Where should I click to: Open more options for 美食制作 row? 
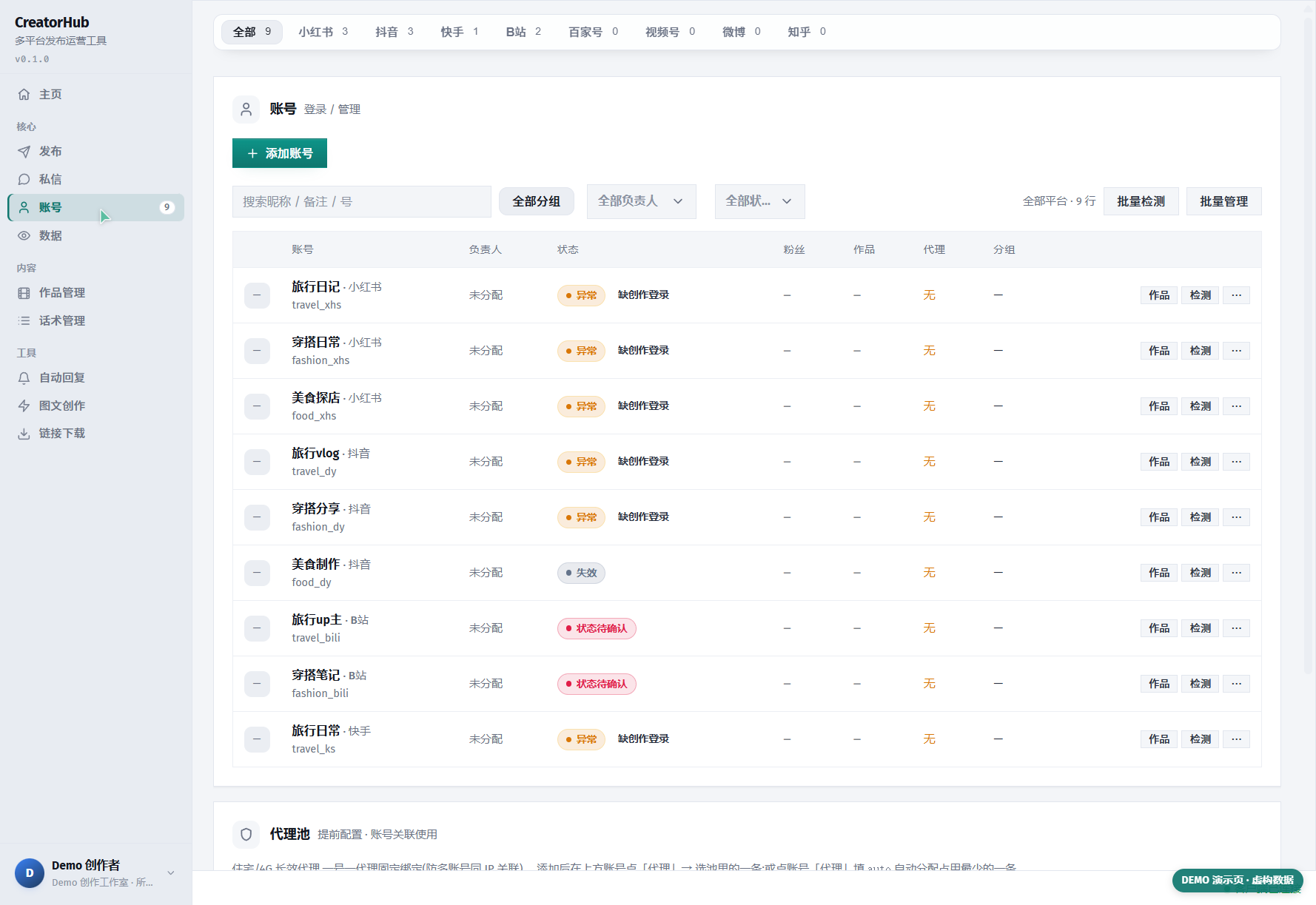coord(1236,573)
